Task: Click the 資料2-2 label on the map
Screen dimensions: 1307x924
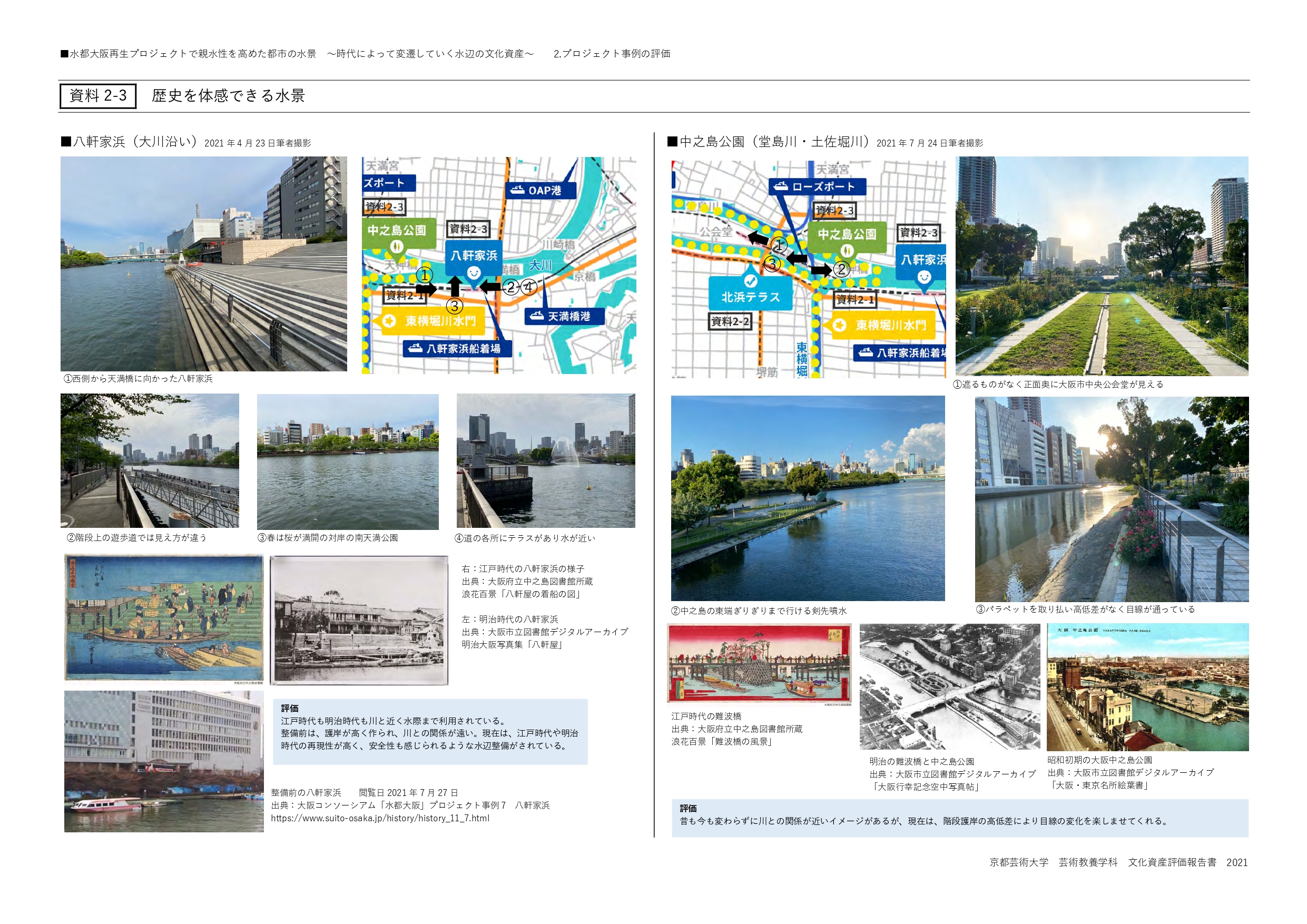Action: point(730,322)
